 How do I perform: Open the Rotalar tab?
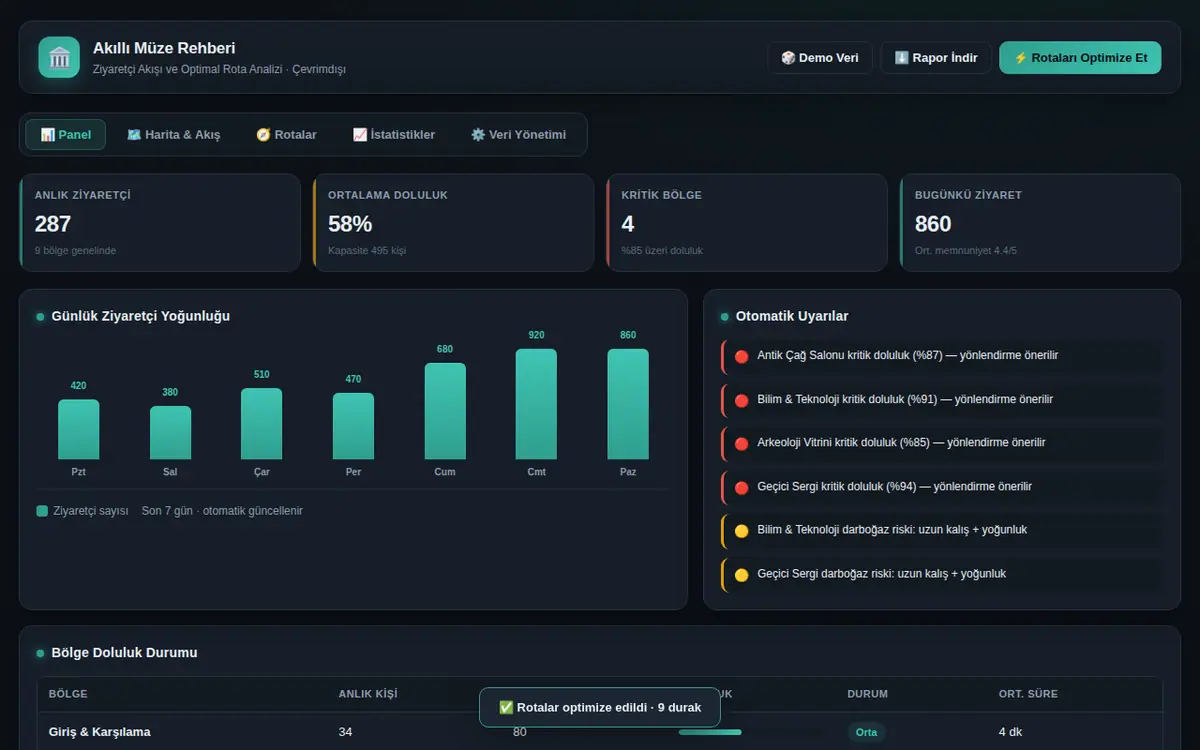pos(286,135)
